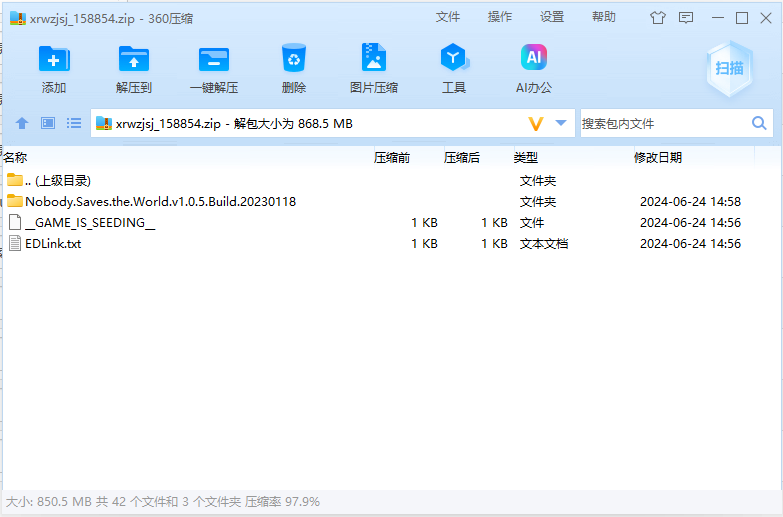
Task: Maximize the 360压缩 window
Action: pyautogui.click(x=742, y=18)
